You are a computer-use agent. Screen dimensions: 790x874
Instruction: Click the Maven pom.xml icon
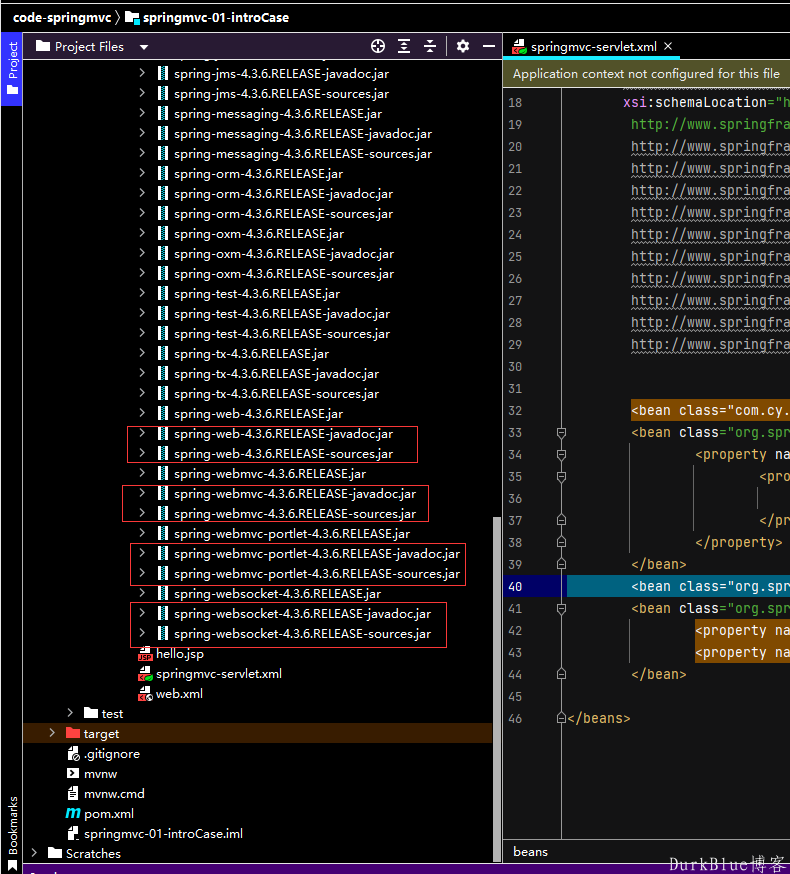pos(73,813)
